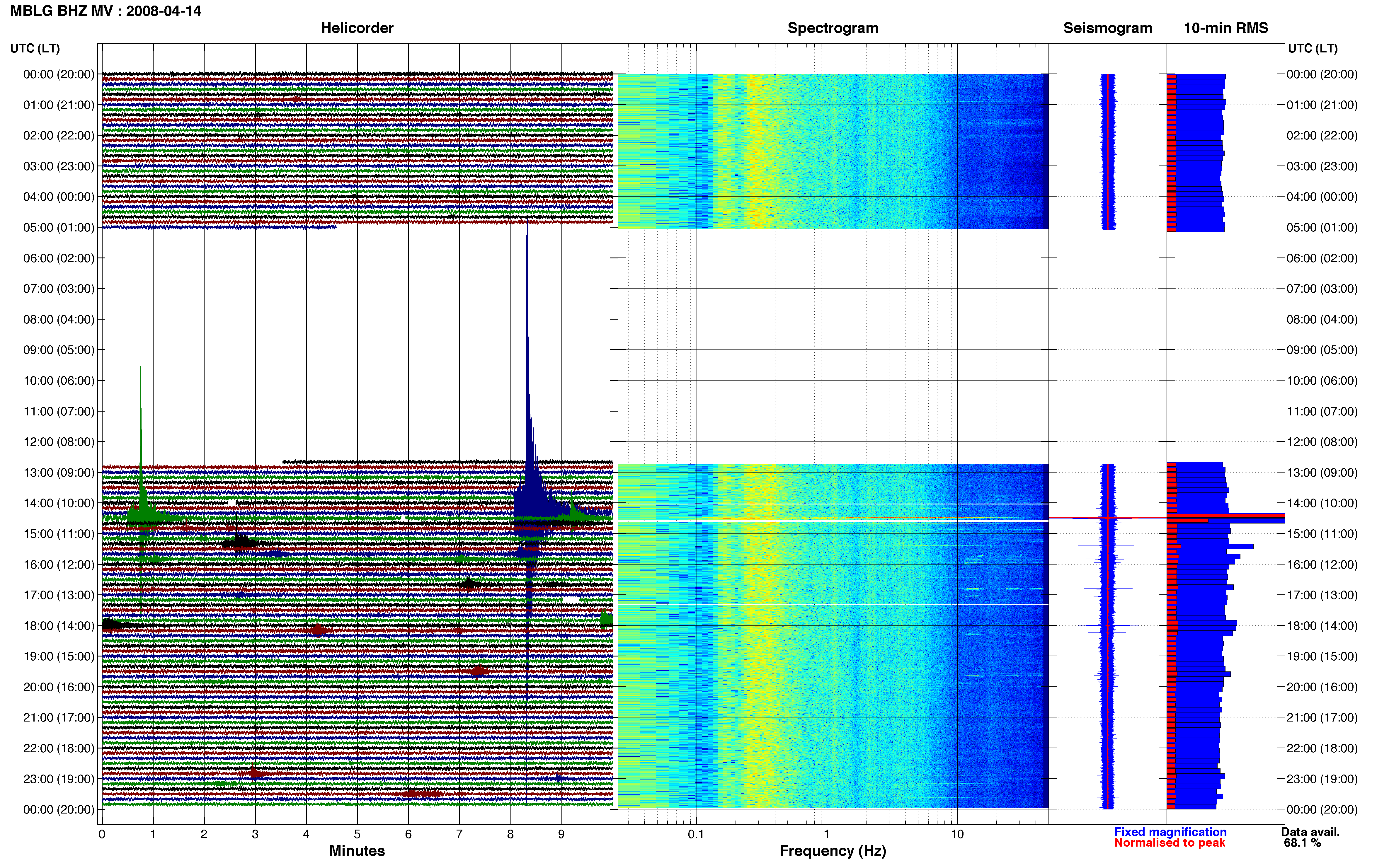Click left time label '05:00 (01:00)'
1389x868 pixels.
coord(59,227)
